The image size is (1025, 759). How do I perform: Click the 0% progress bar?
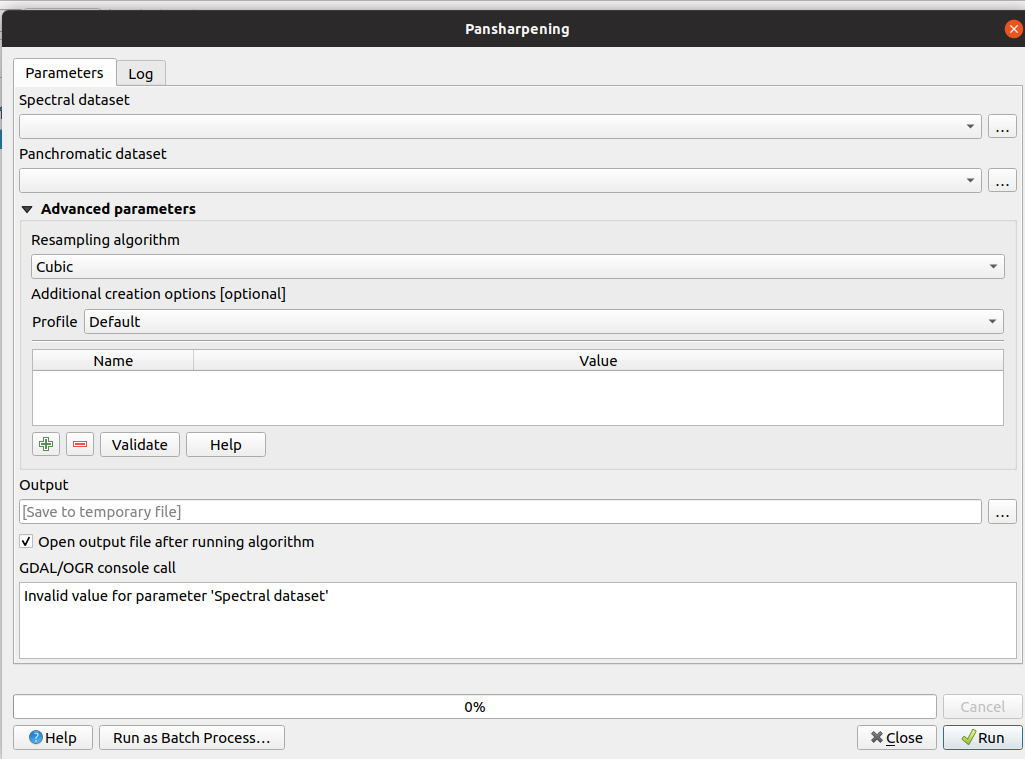pyautogui.click(x=474, y=707)
